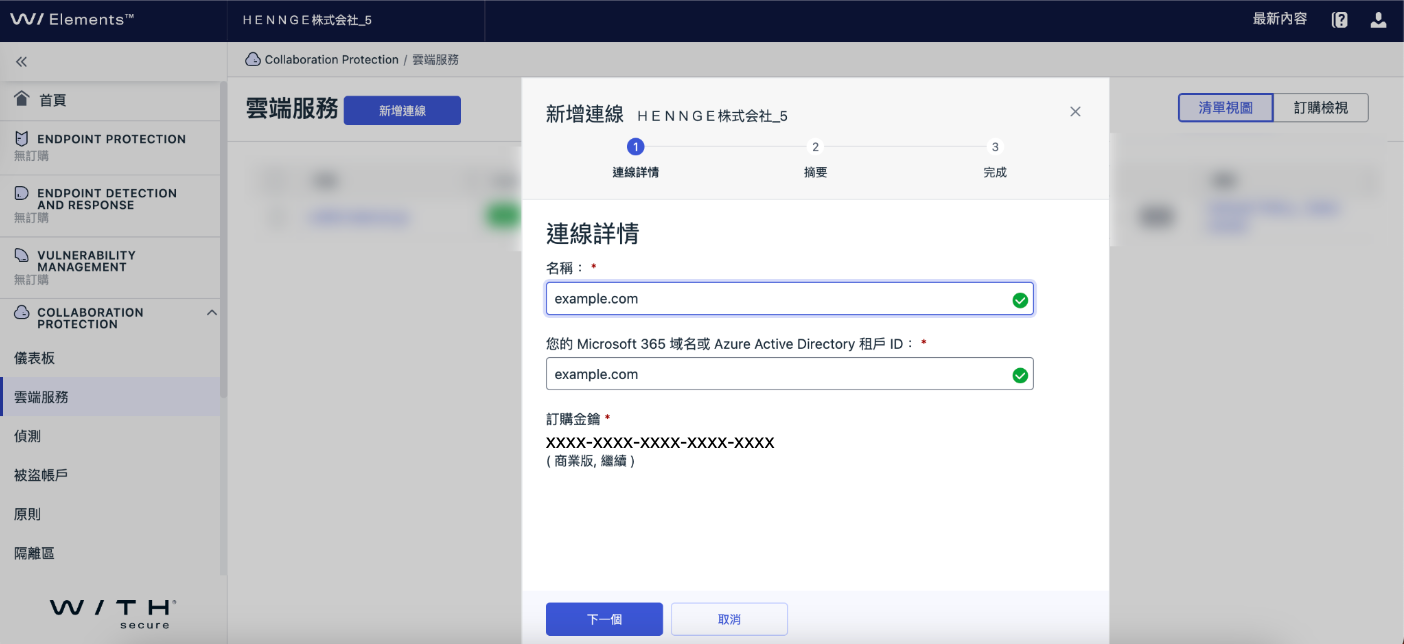Click 下一個 to continue
The image size is (1404, 644).
(604, 619)
